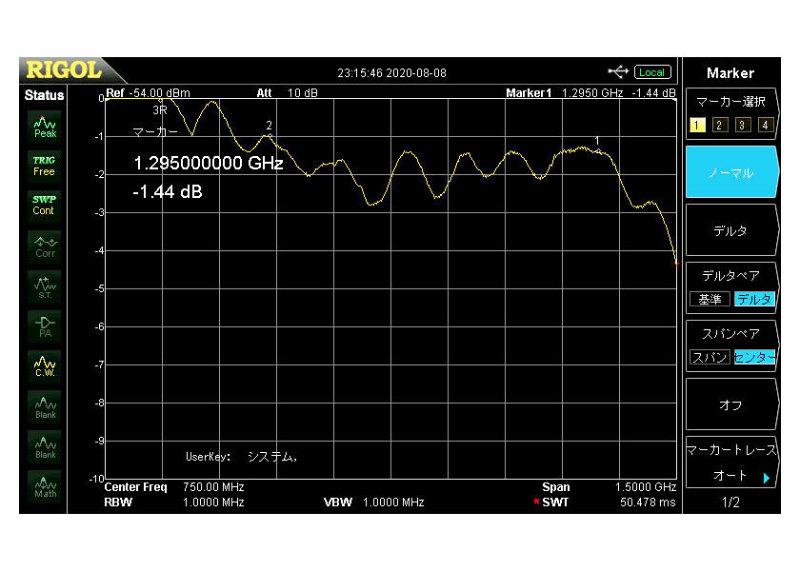
Task: Set スパンペア to スパン option
Action: pyautogui.click(x=709, y=357)
